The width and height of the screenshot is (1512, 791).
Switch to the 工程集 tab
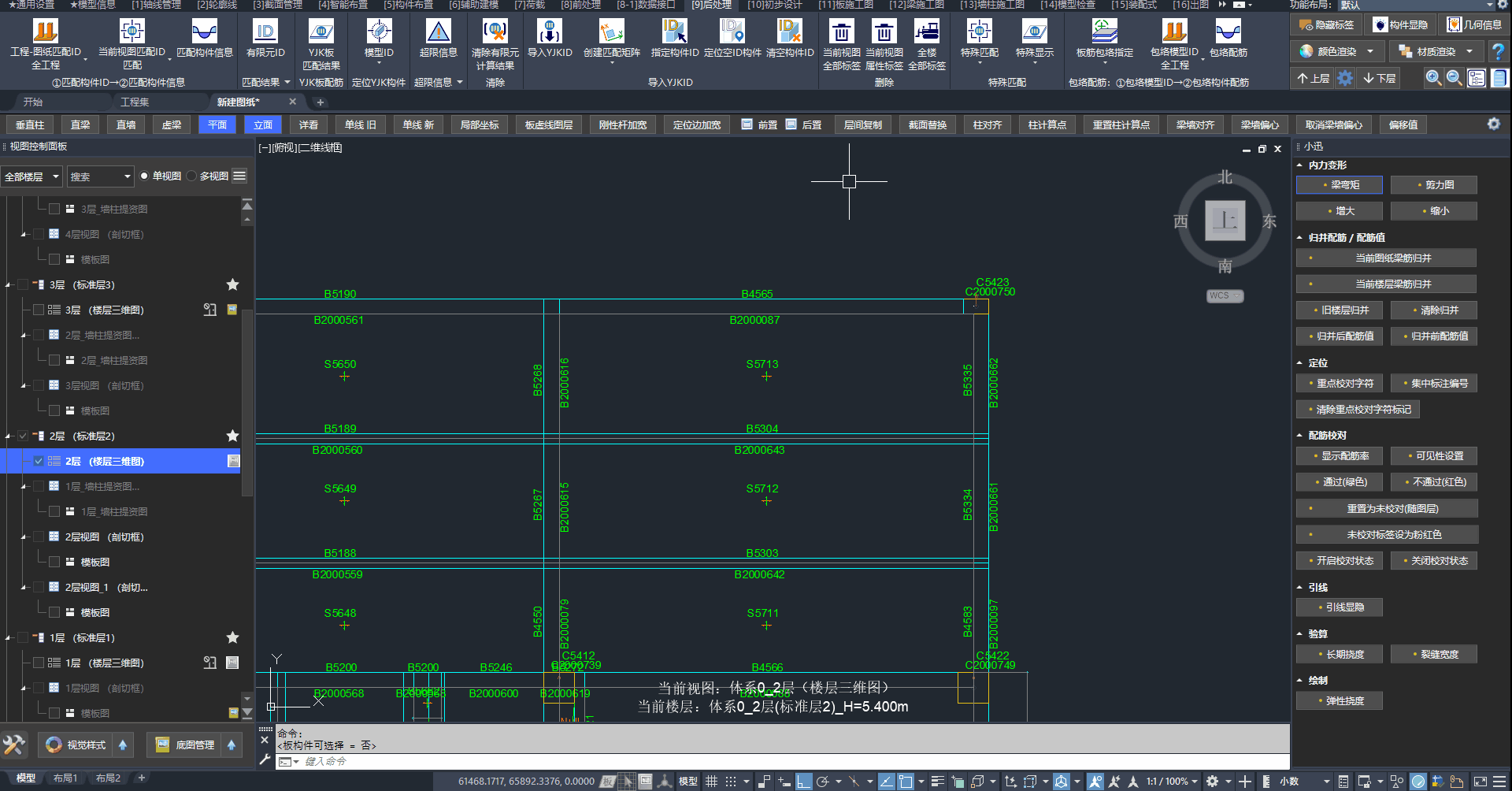[135, 102]
